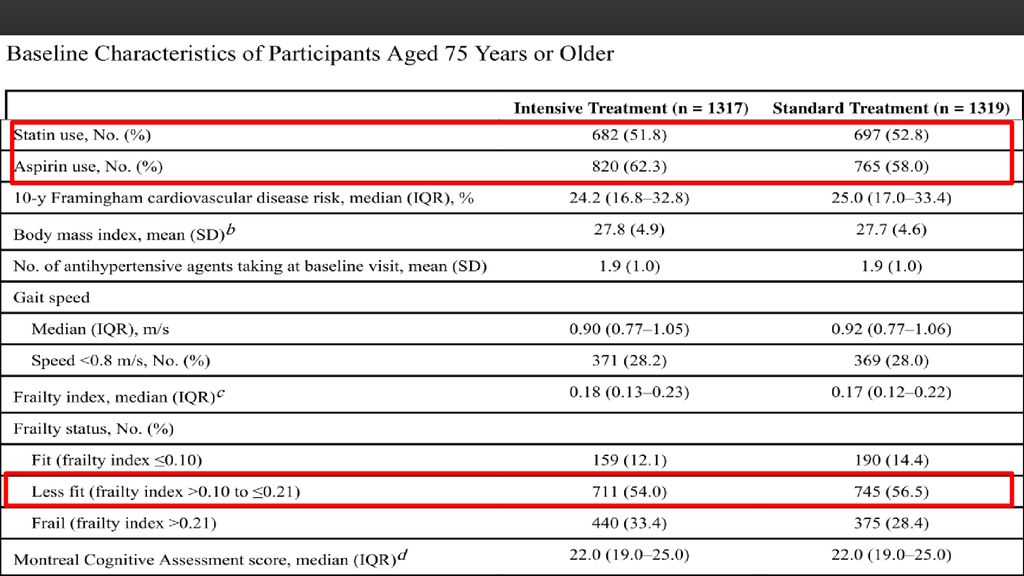Image resolution: width=1024 pixels, height=576 pixels.
Task: Click the value '0.18 (0.13–0.23)'
Action: pos(630,392)
